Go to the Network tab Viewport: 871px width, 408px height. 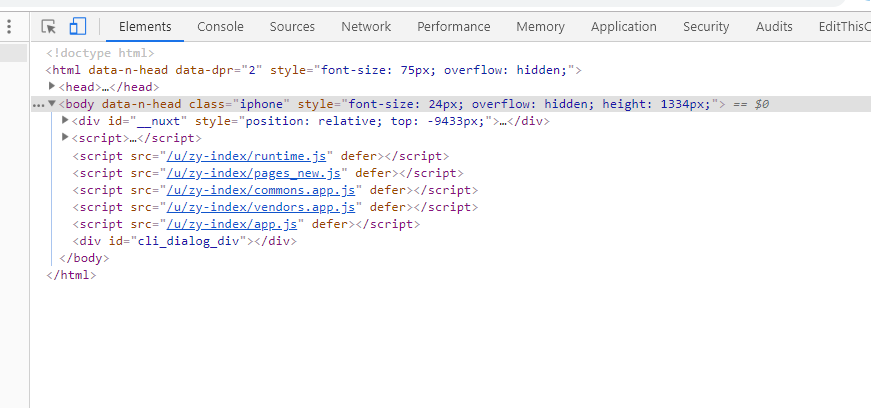(x=366, y=27)
